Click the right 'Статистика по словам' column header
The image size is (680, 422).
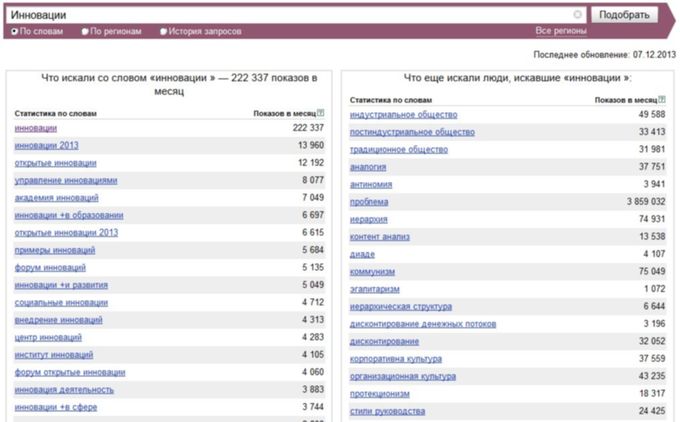point(391,100)
